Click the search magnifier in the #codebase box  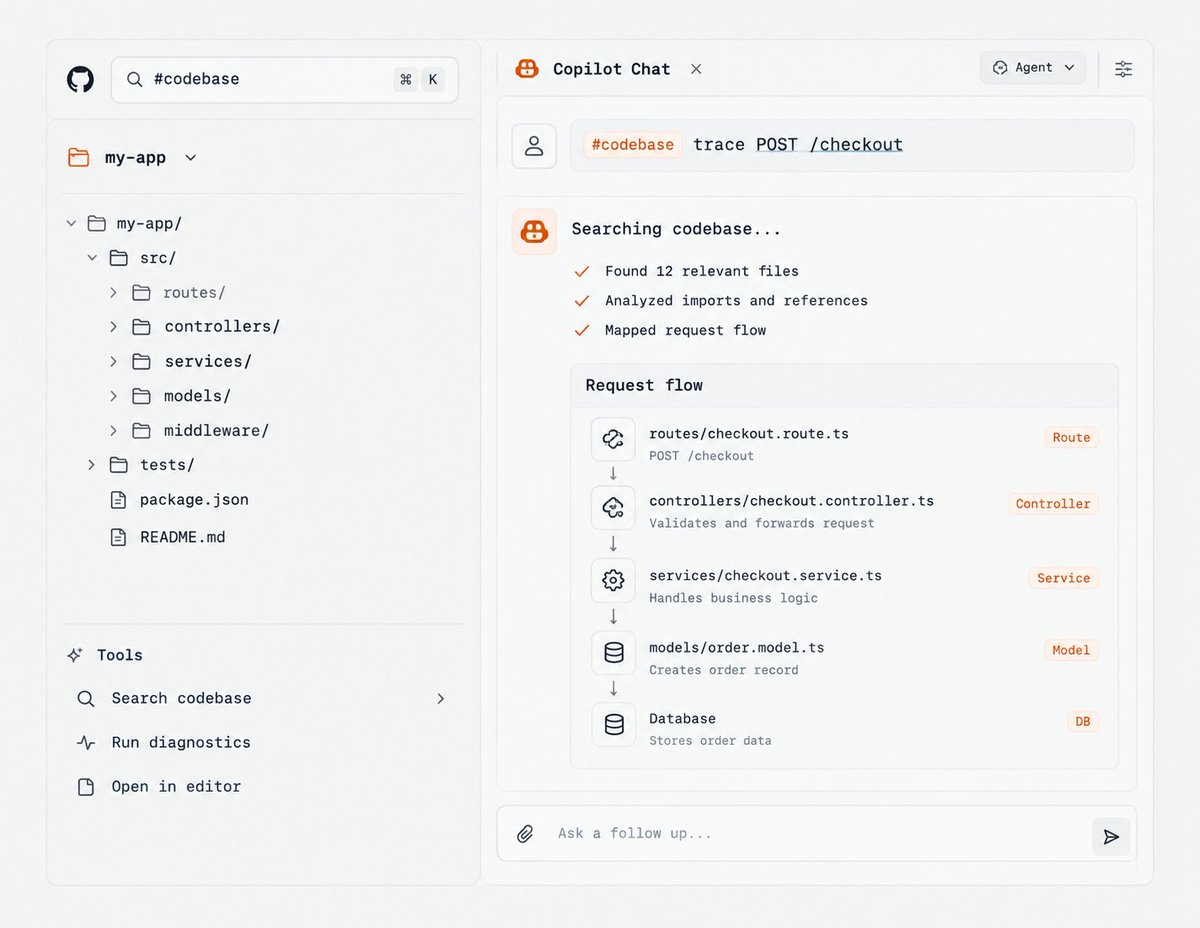coord(134,79)
